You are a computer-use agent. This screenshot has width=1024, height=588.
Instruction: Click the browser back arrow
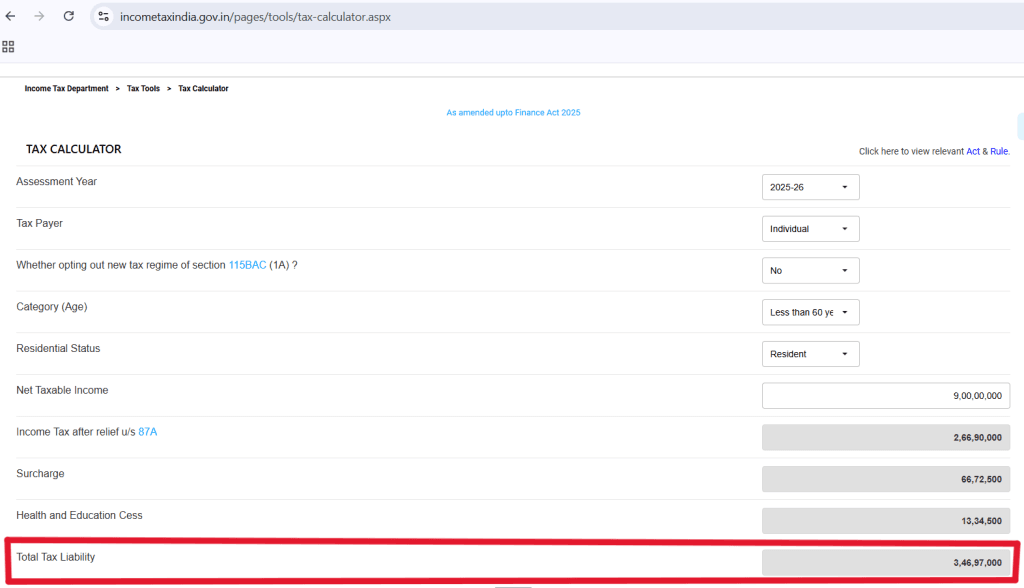(10, 16)
